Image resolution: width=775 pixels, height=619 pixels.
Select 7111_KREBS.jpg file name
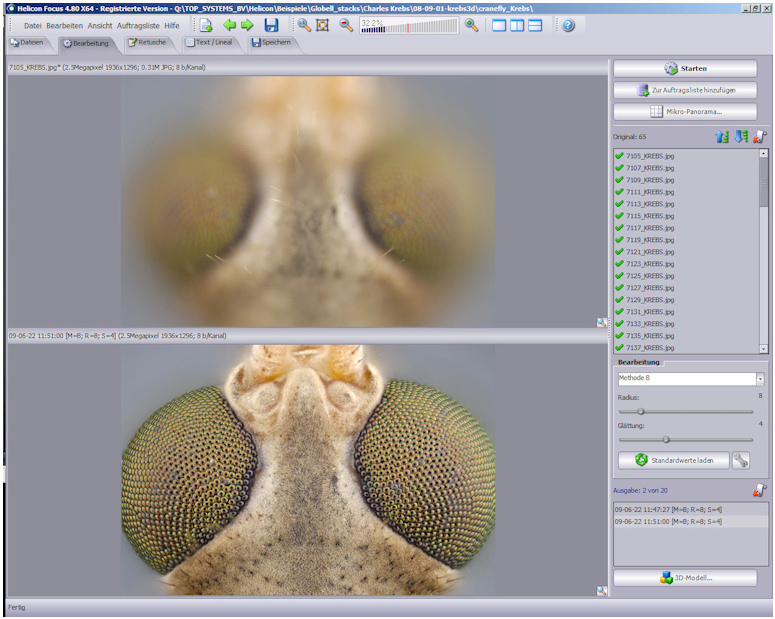click(650, 192)
